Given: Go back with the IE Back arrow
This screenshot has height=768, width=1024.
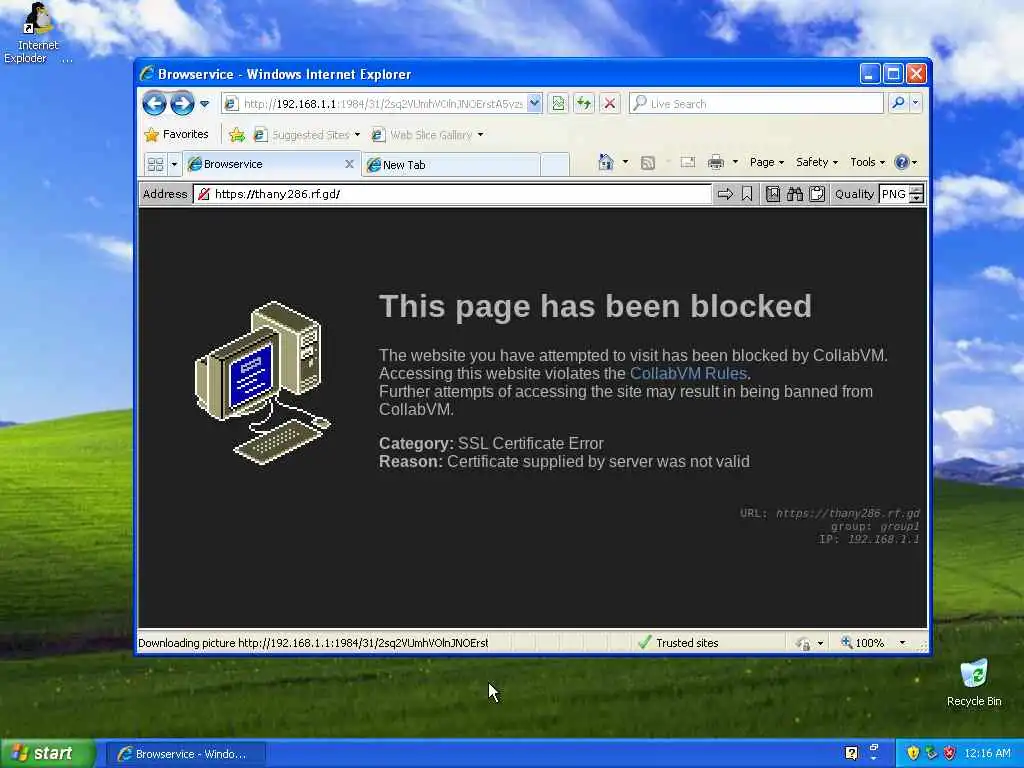Looking at the screenshot, I should 155,103.
